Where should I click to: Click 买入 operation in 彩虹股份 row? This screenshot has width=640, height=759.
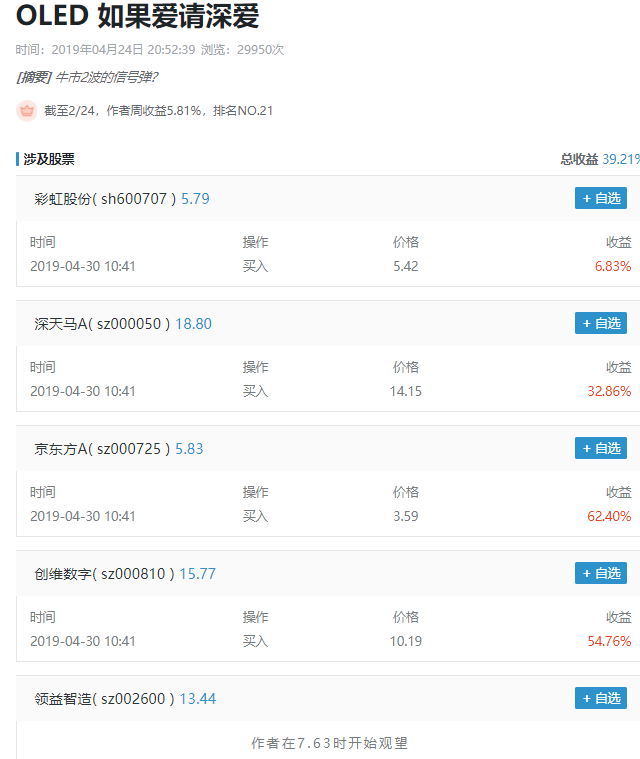click(256, 266)
